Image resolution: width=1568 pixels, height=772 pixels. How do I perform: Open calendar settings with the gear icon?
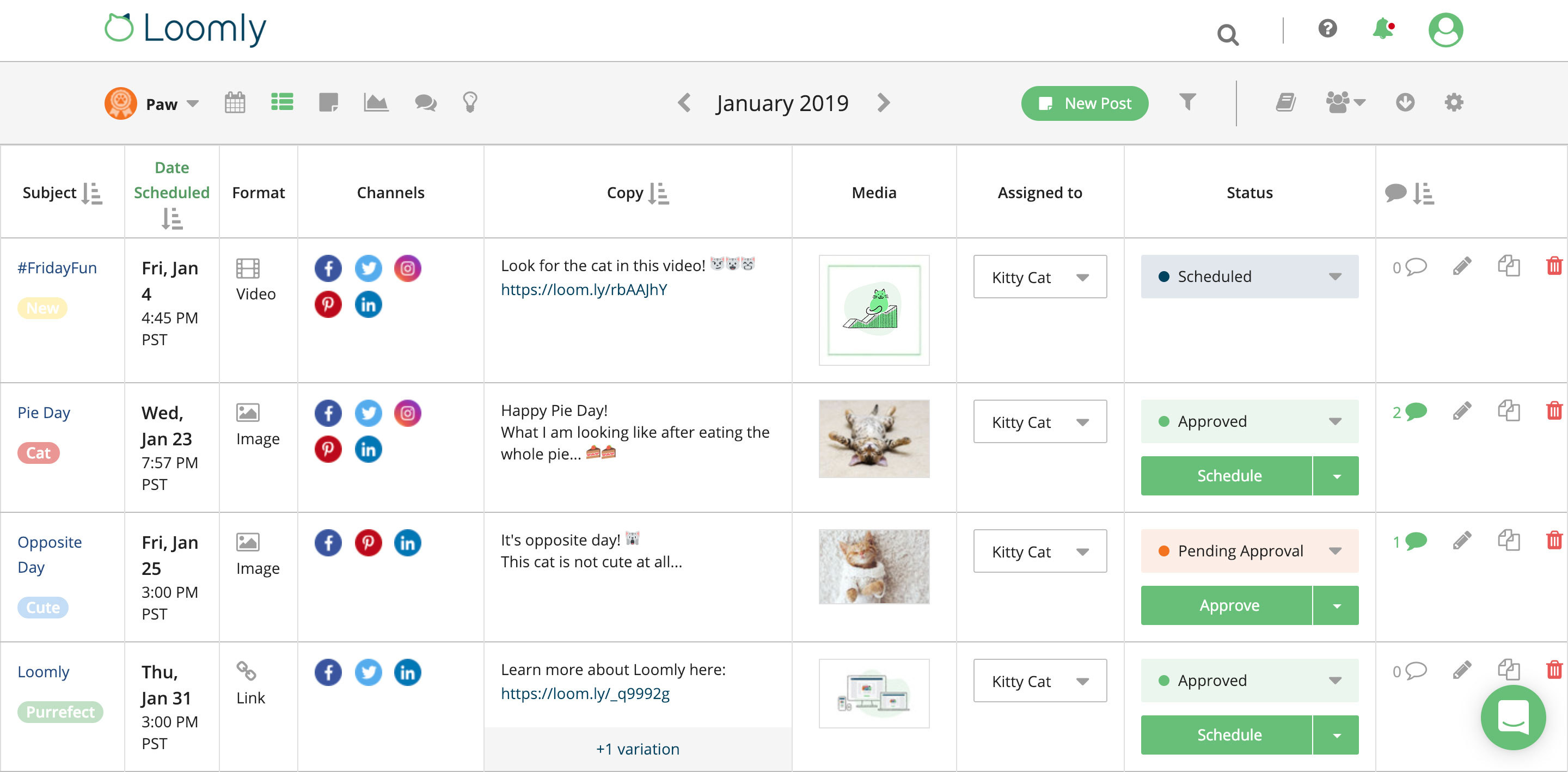pos(1455,102)
